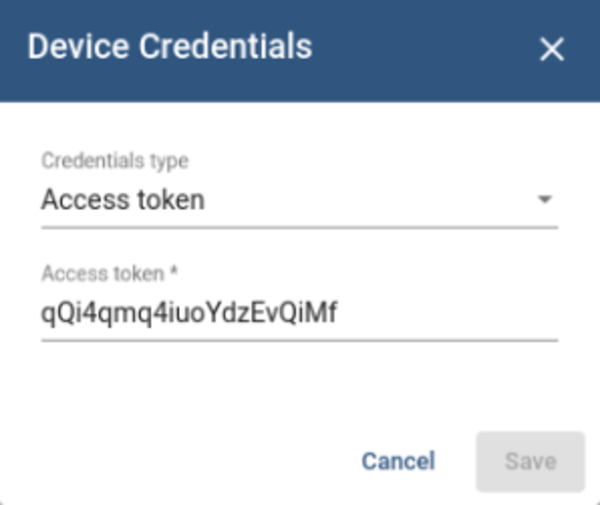Select the Credentials type combo box

pos(298,200)
